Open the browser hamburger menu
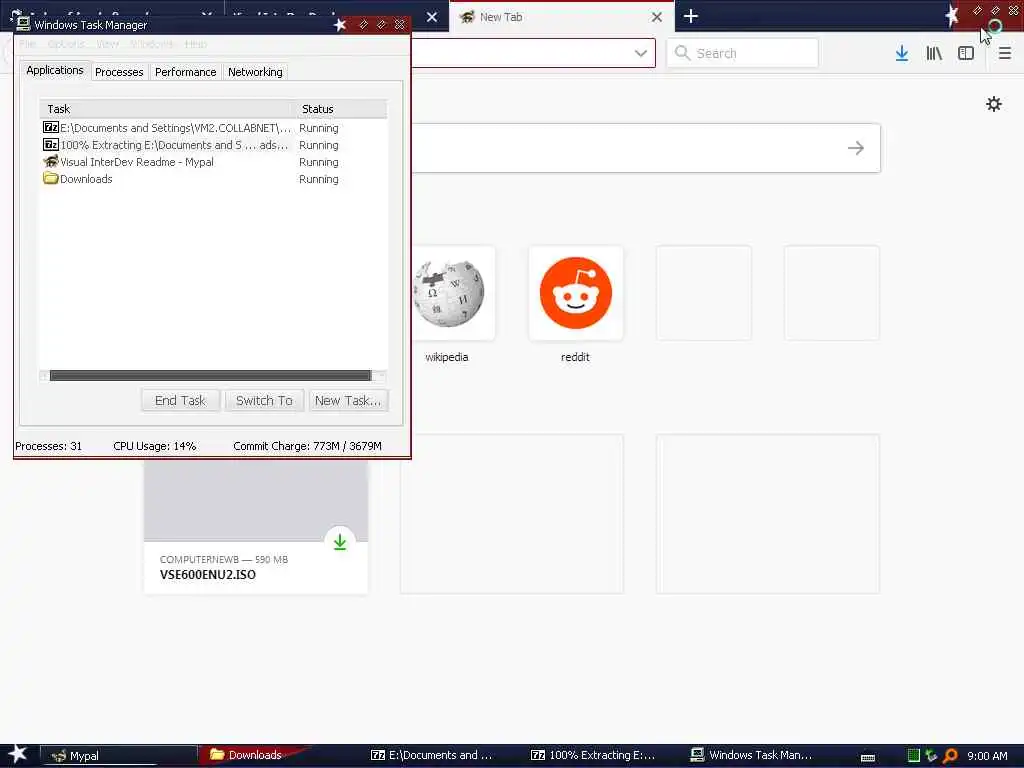Viewport: 1024px width, 768px height. [x=1004, y=53]
